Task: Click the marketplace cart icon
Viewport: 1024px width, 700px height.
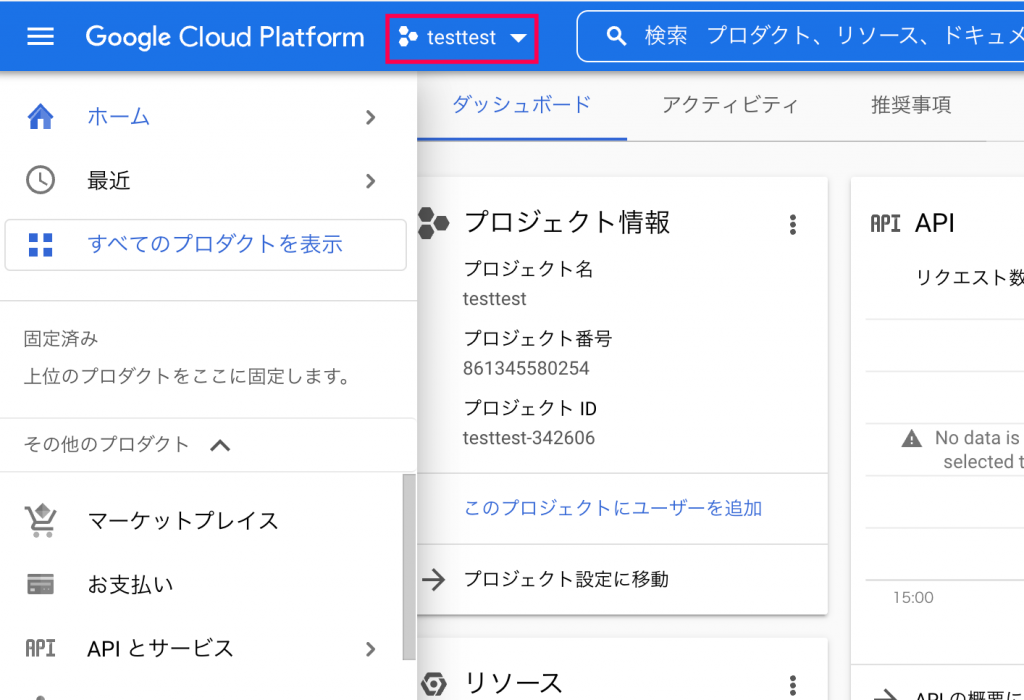Action: [x=40, y=520]
